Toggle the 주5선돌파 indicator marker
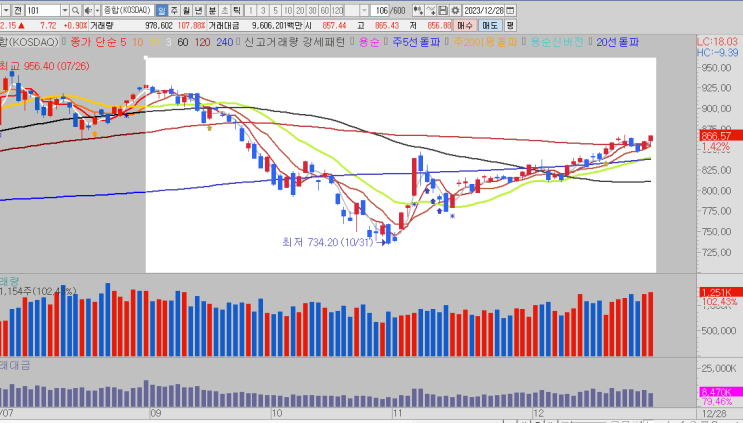Viewport: 743px width, 423px height. [386, 42]
